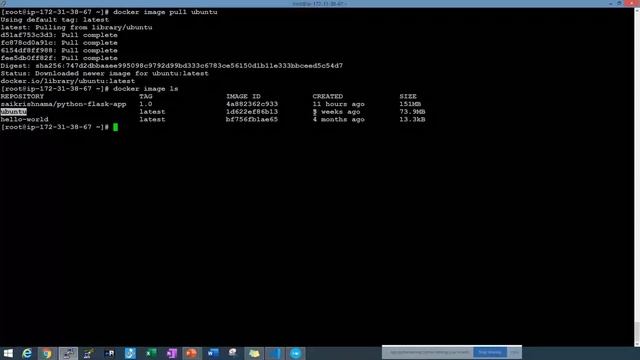Open the Word taskbar icon

click(x=213, y=353)
